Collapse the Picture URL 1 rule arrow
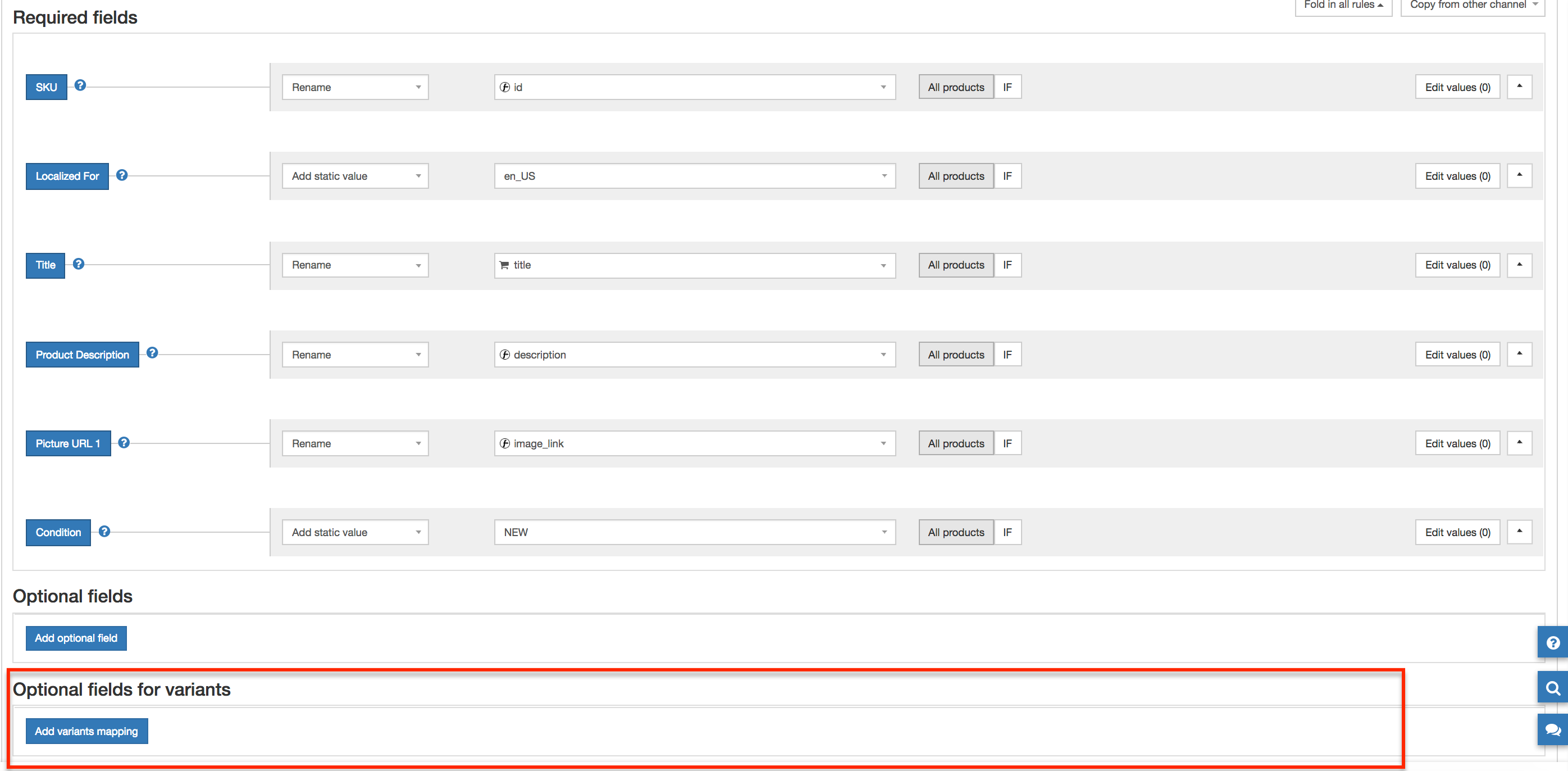1568x771 pixels. click(x=1519, y=443)
